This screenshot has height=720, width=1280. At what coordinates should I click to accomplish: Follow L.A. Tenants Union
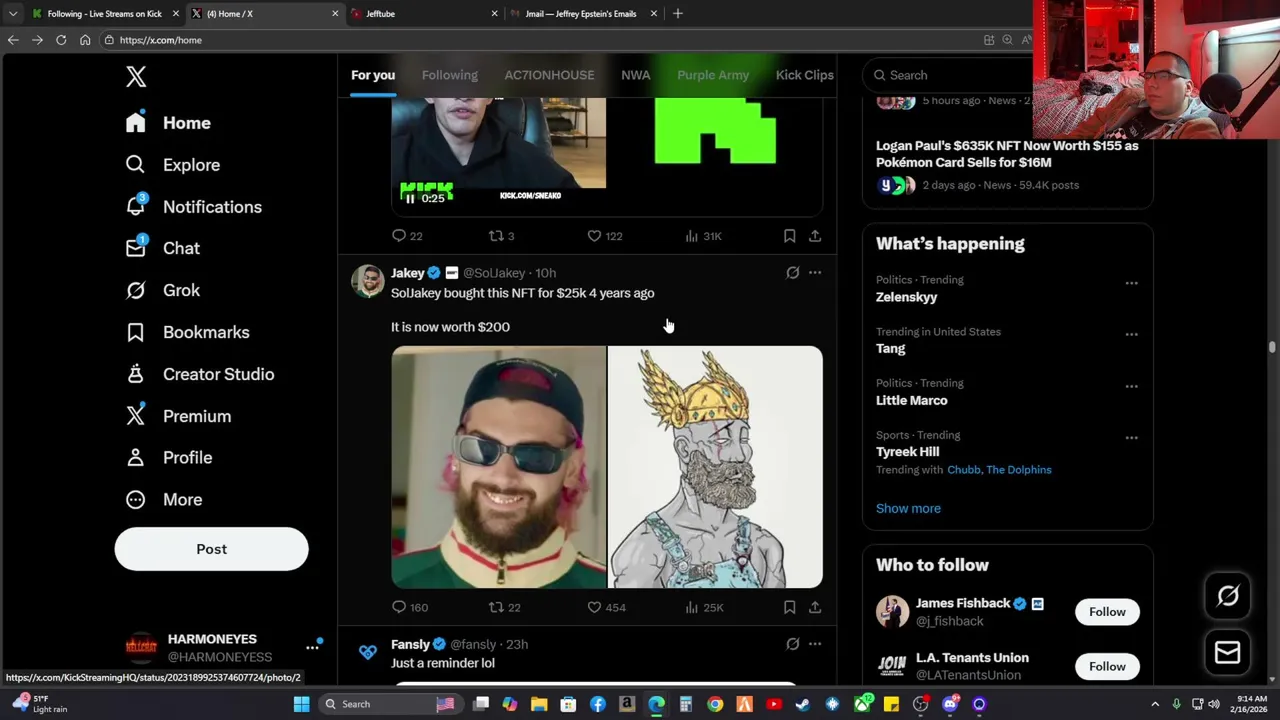(x=1107, y=666)
